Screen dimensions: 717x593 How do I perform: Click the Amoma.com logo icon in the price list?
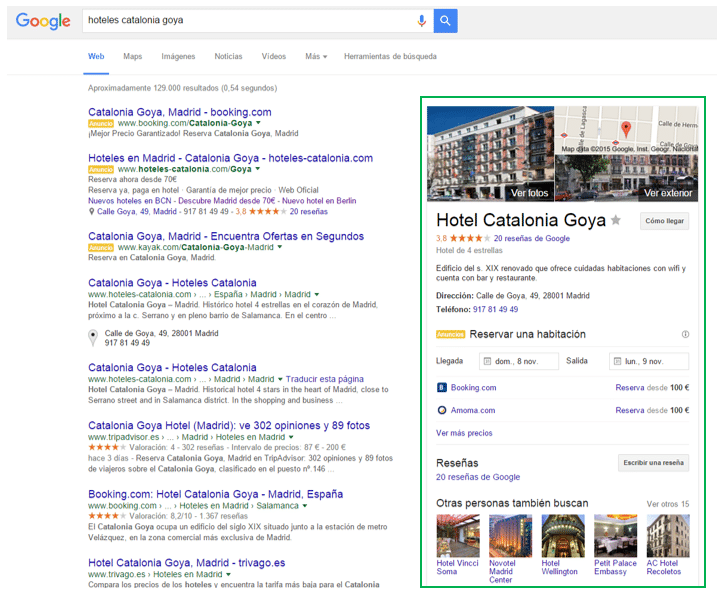pyautogui.click(x=442, y=410)
